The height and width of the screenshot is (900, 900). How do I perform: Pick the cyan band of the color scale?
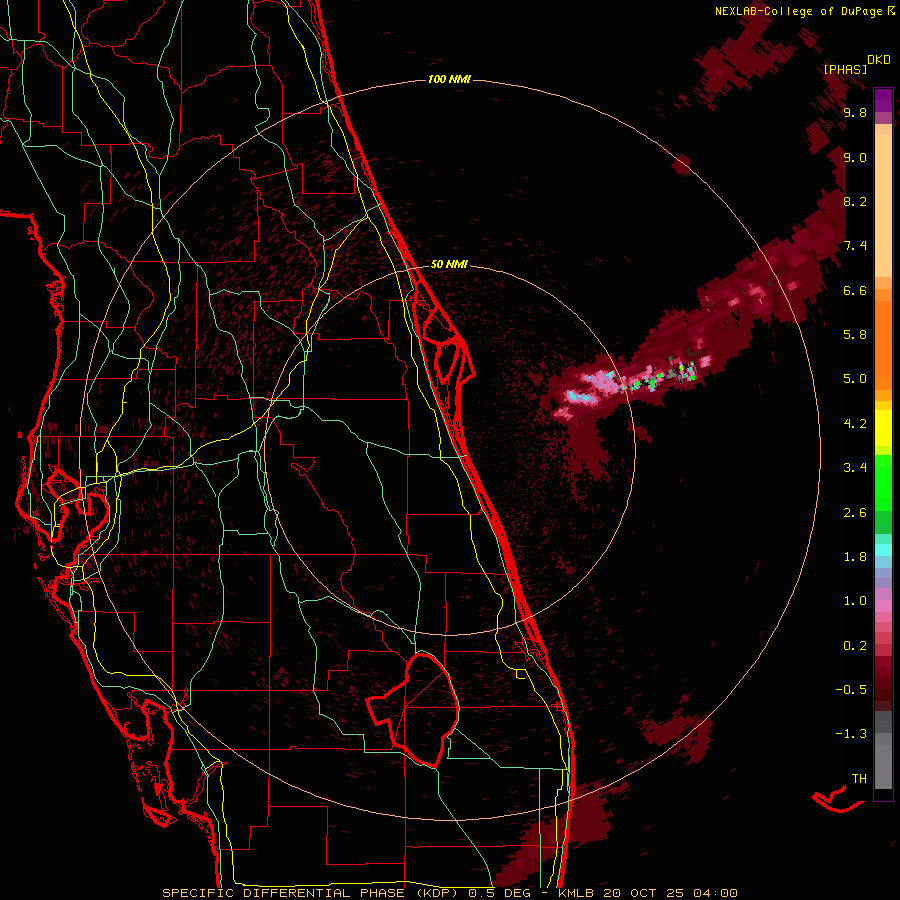pos(883,550)
